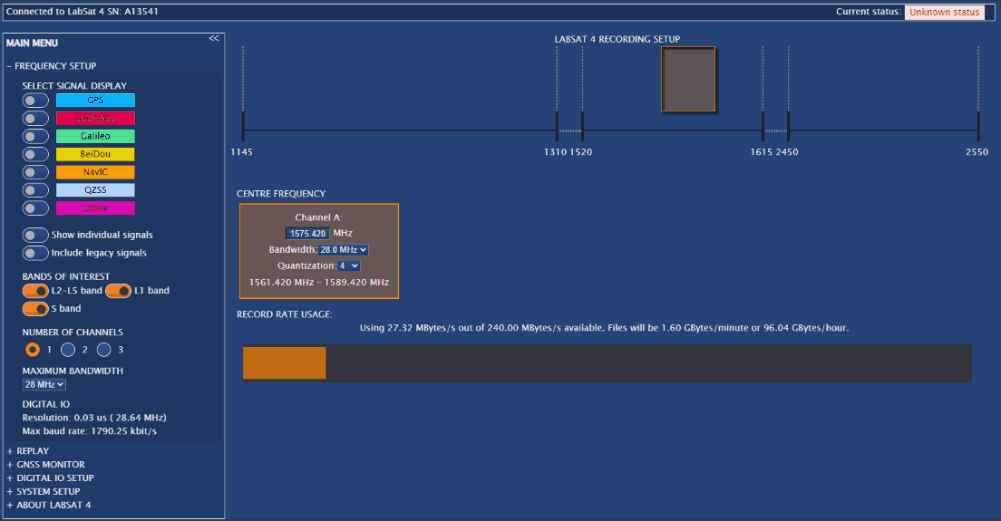Toggle NavIC signal display switch

35,172
